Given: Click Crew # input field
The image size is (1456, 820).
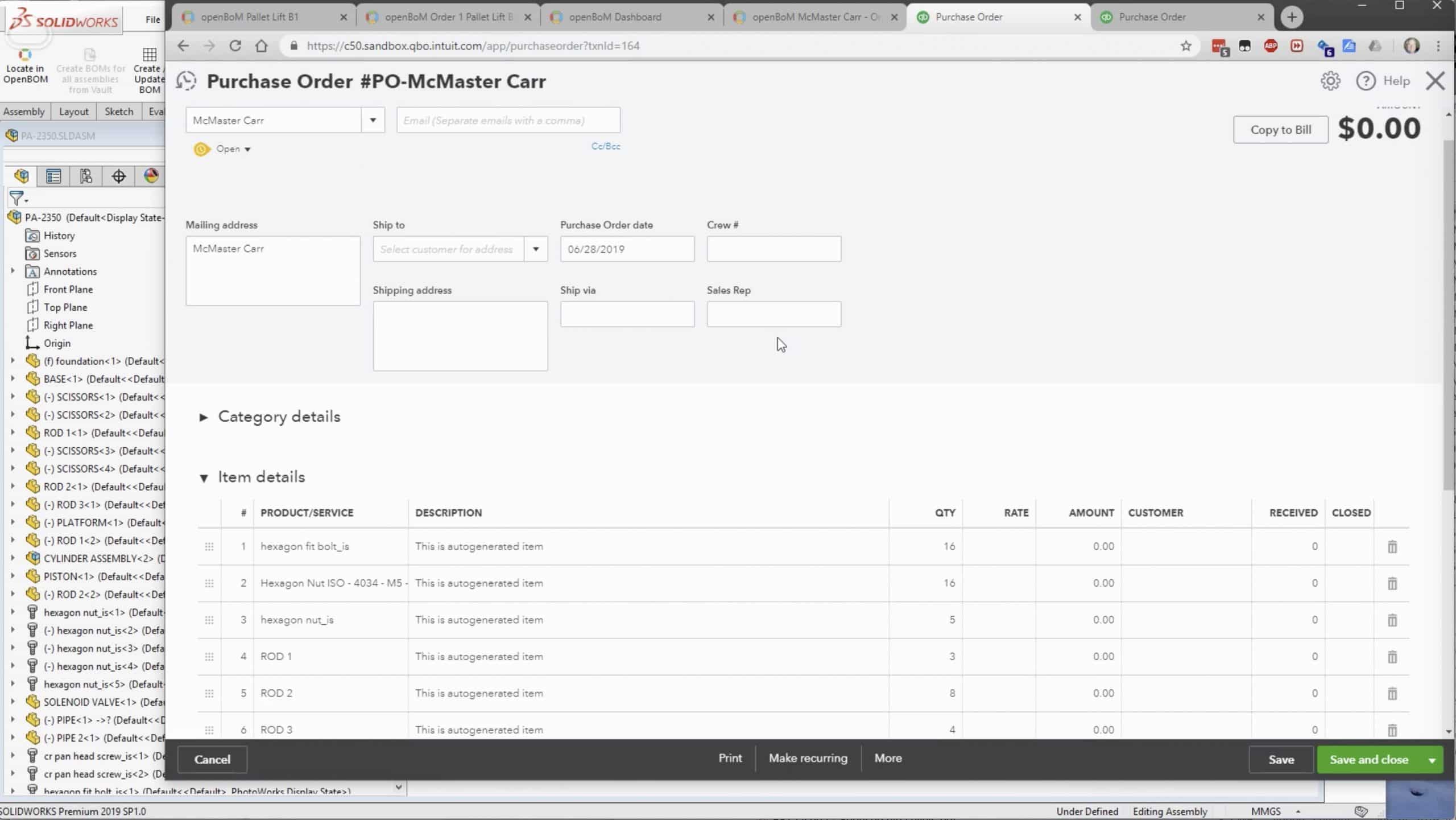Looking at the screenshot, I should point(773,249).
